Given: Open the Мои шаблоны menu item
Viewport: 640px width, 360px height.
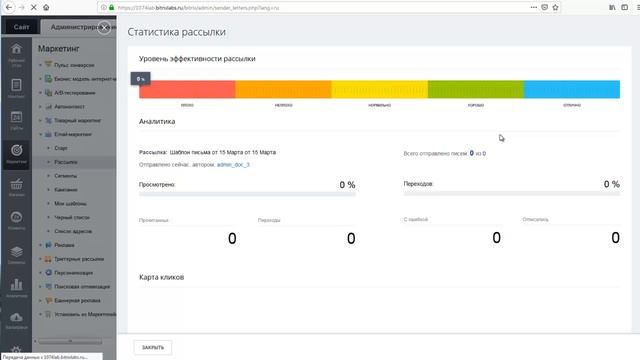Looking at the screenshot, I should pos(70,203).
